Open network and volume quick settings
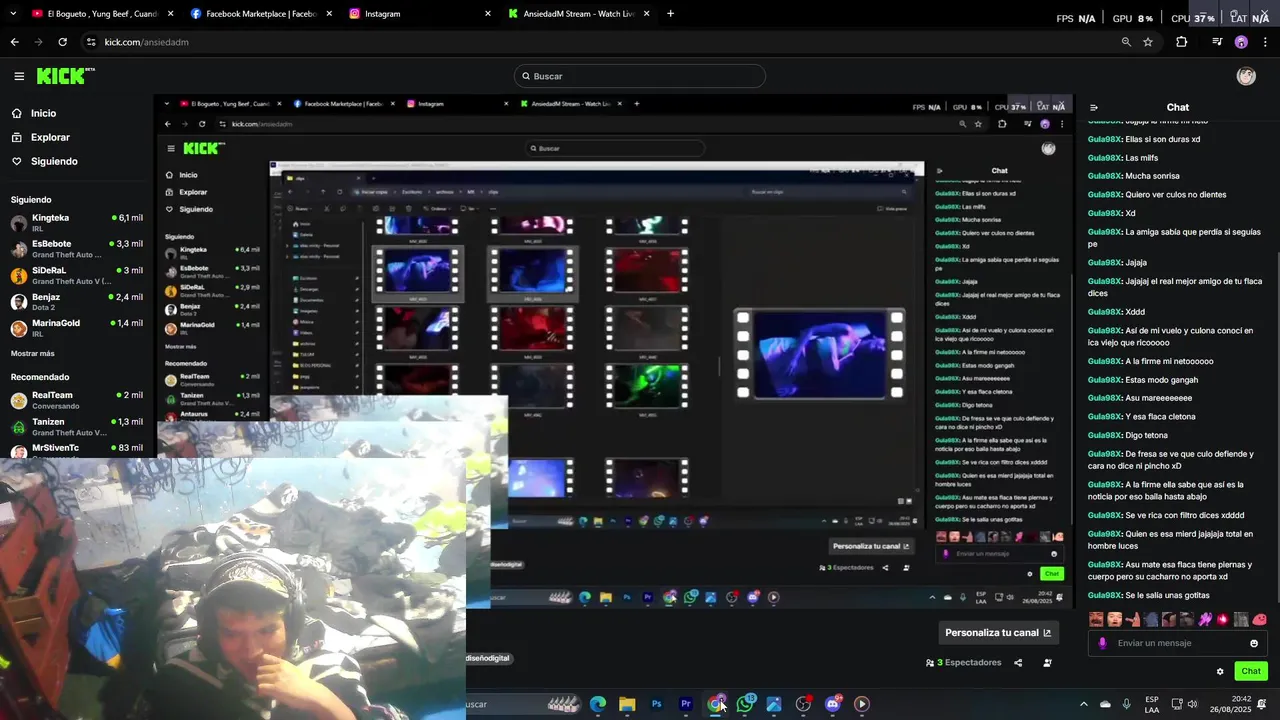 click(1184, 704)
